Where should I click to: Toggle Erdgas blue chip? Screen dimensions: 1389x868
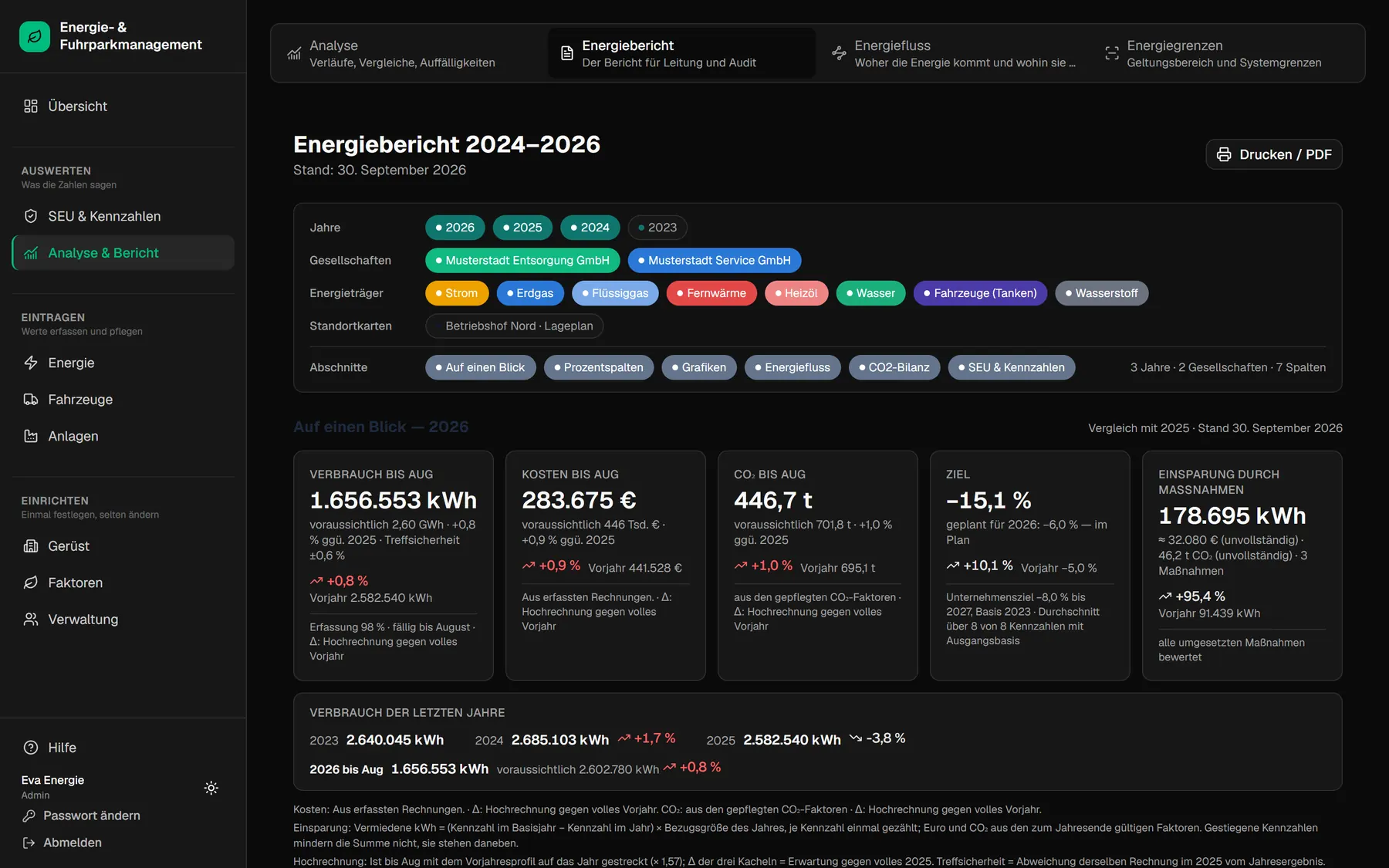530,293
